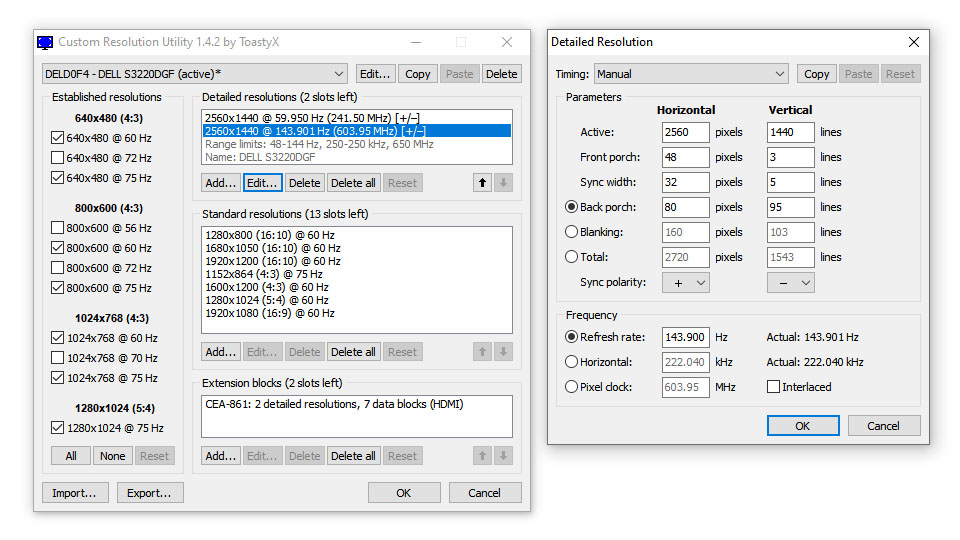Choose the Pixel clock frequency option
960x540 pixels.
pos(571,387)
